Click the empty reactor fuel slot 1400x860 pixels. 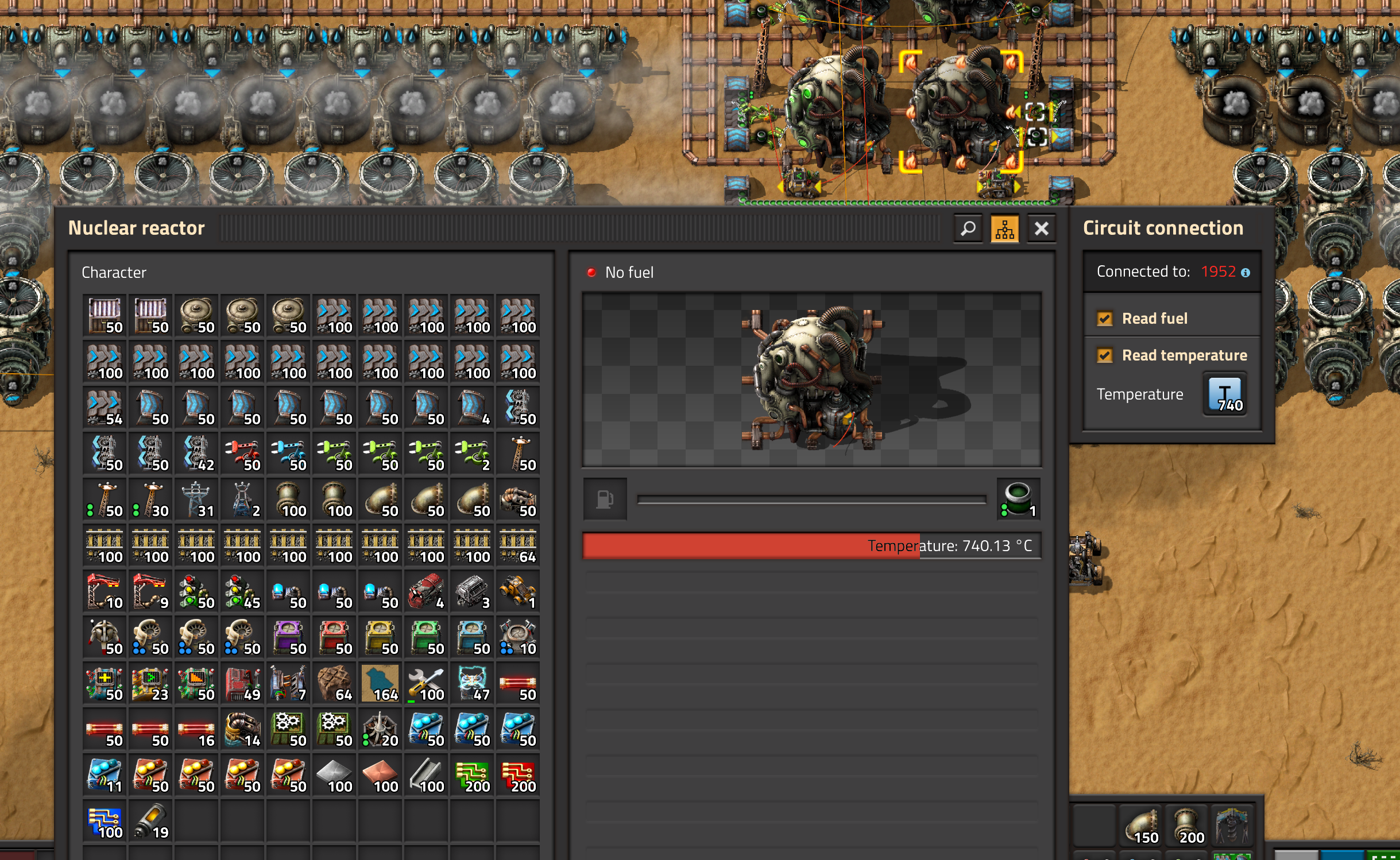[x=605, y=499]
